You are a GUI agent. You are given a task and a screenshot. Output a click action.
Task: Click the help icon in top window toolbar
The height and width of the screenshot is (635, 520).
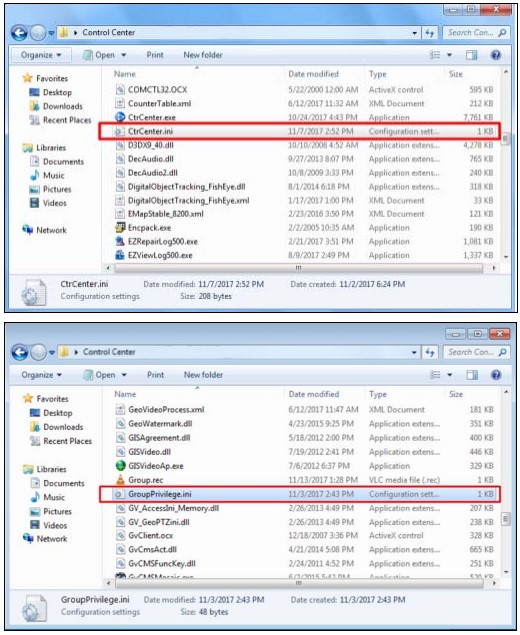coord(496,55)
